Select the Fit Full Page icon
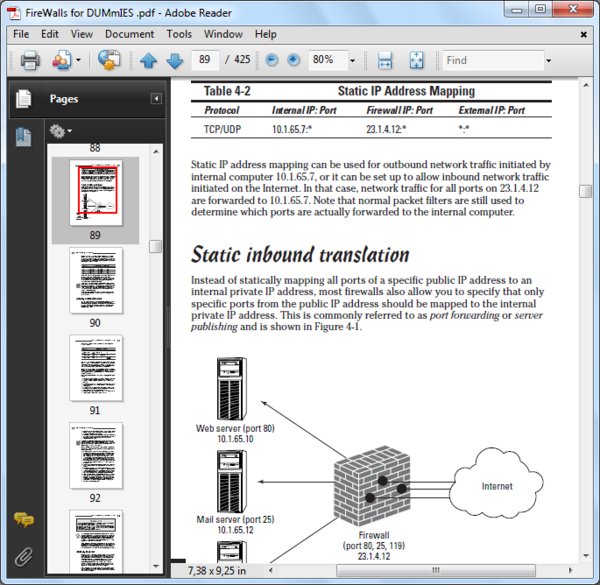The image size is (600, 585). coord(416,60)
